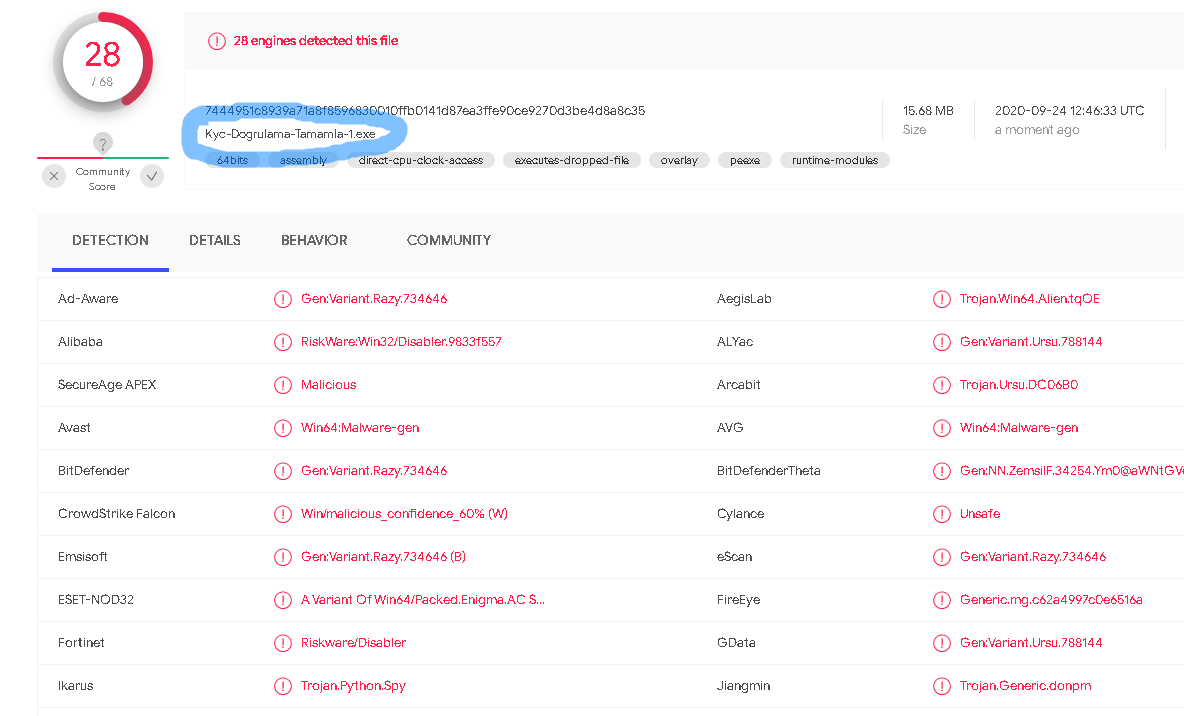1184x716 pixels.
Task: Click the alert icon in the SecureAge APEX row
Action: [282, 385]
